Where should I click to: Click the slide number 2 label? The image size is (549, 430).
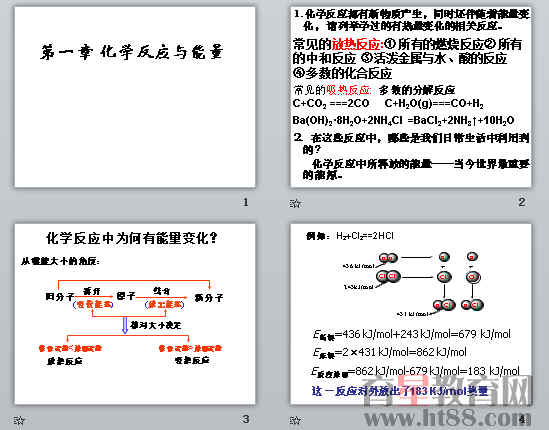pos(521,202)
